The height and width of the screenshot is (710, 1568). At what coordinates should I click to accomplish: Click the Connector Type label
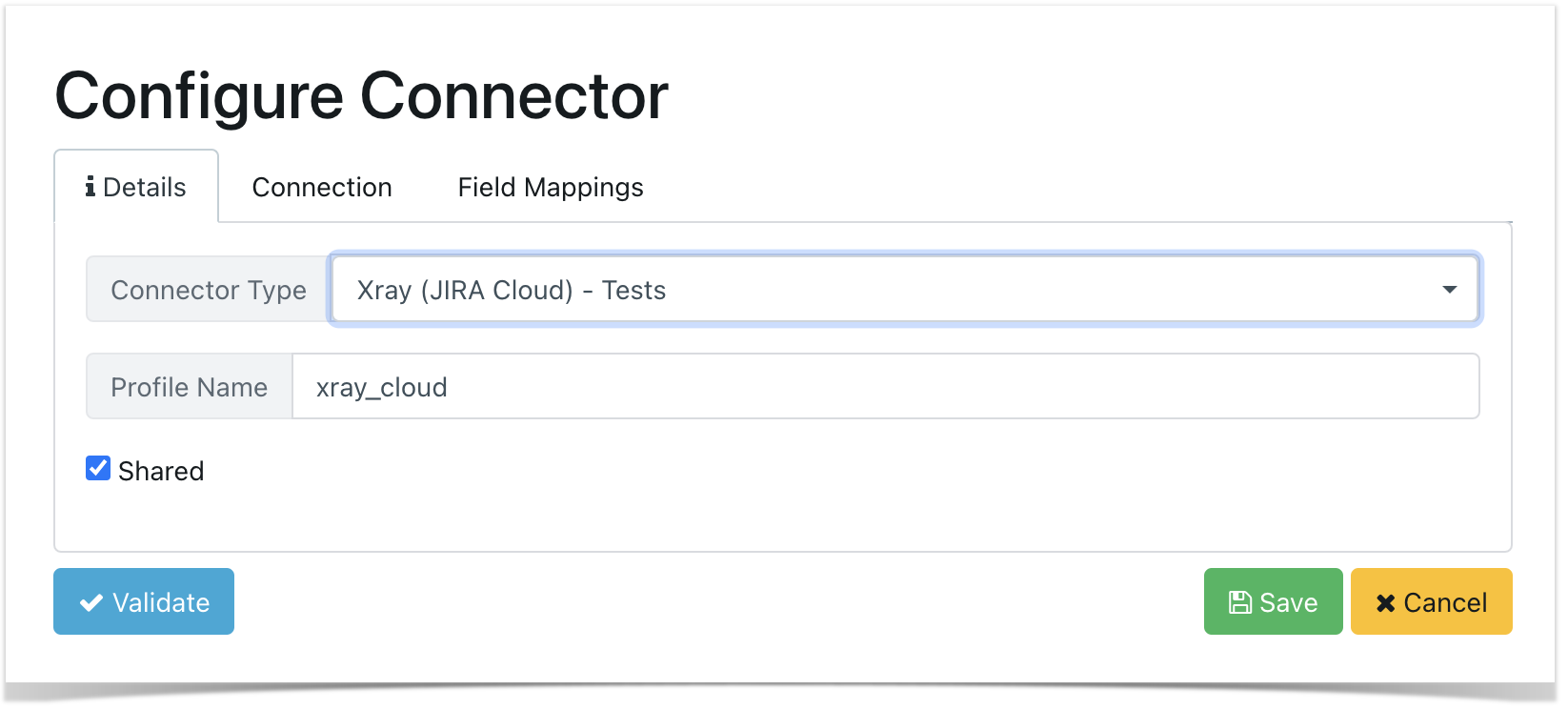coord(209,290)
